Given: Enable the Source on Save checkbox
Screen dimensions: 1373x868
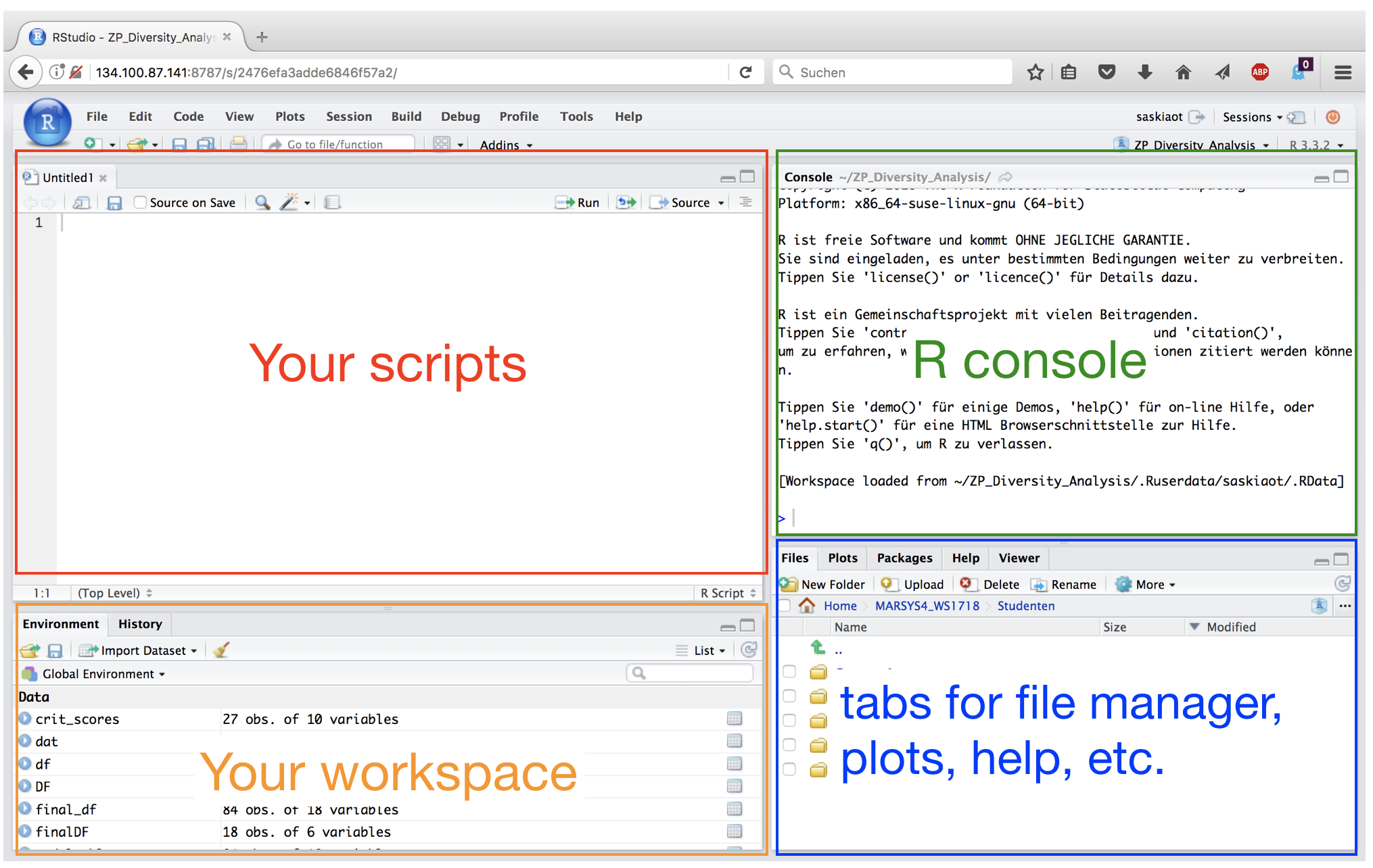Looking at the screenshot, I should 140,202.
